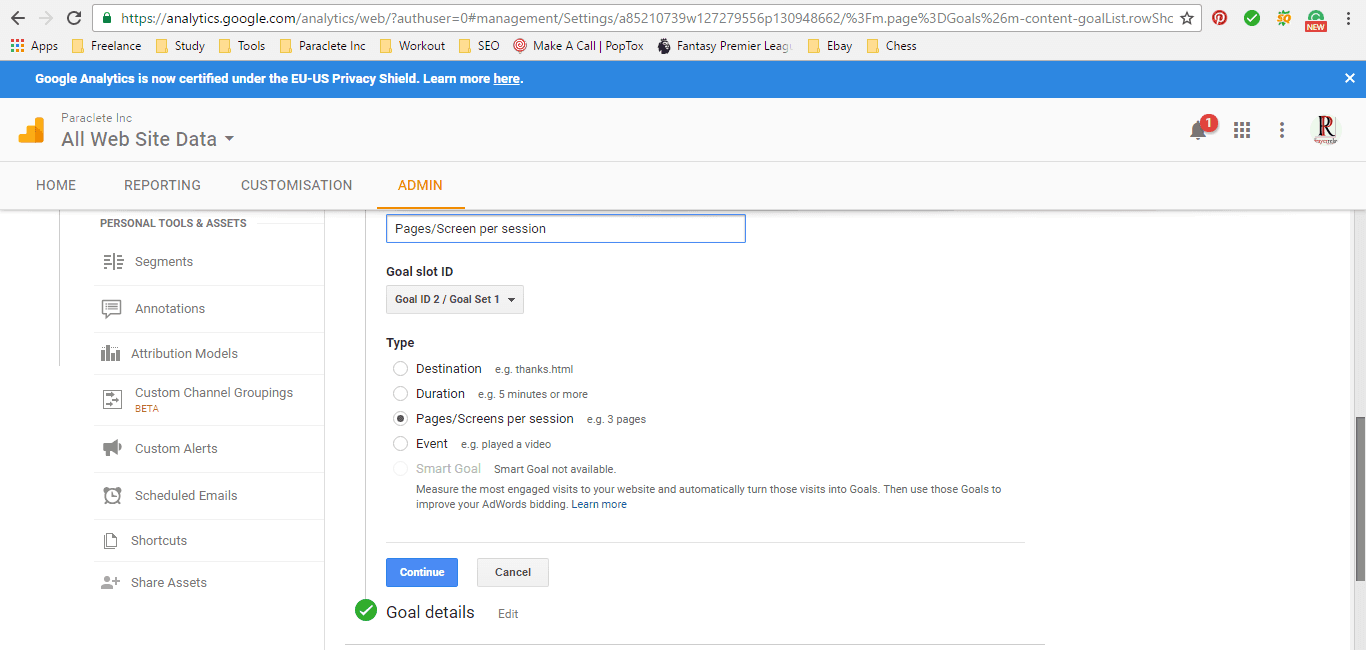Switch to the REPORTING tab
Image resolution: width=1366 pixels, height=650 pixels.
pyautogui.click(x=162, y=185)
